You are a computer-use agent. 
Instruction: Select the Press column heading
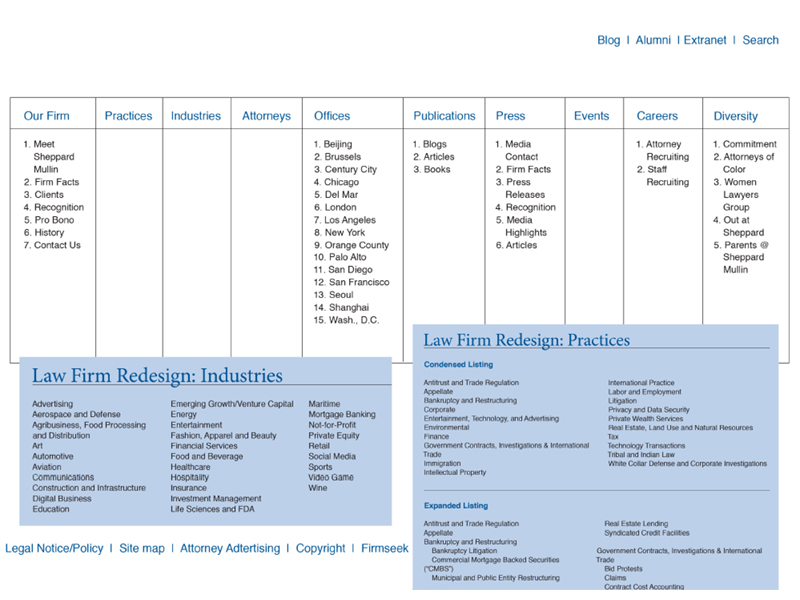click(511, 116)
